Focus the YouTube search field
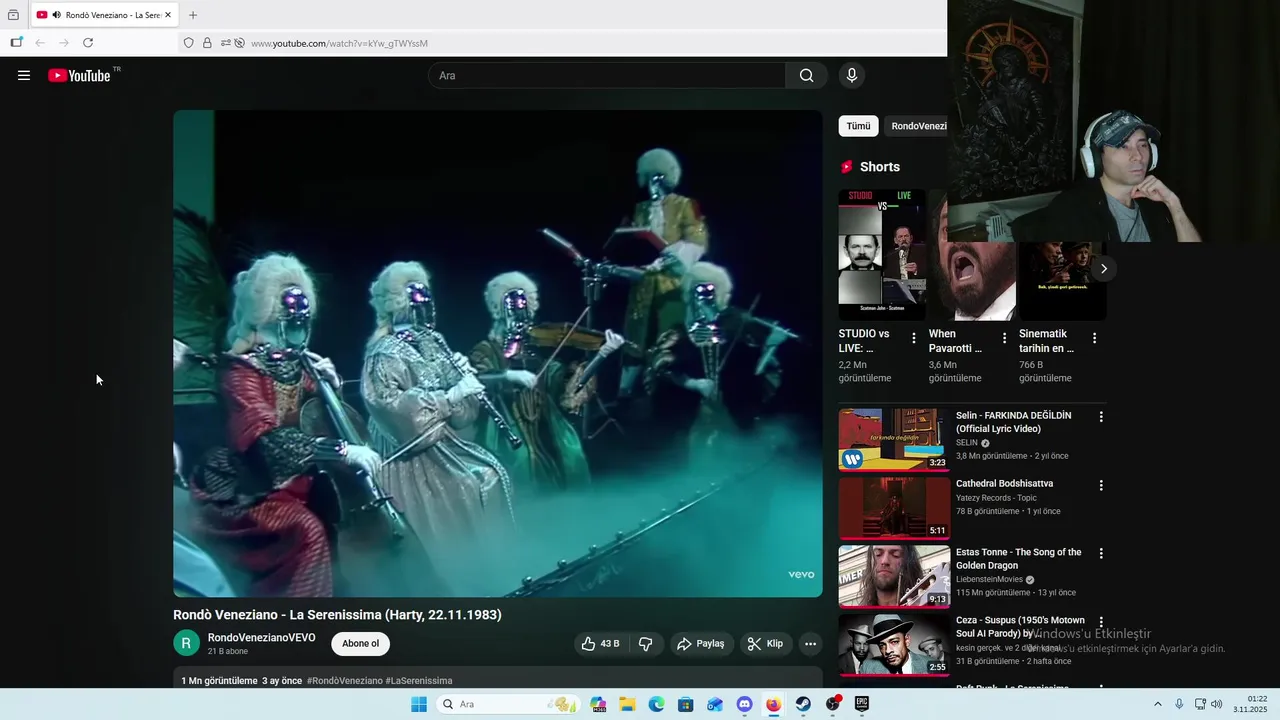The image size is (1280, 720). click(607, 75)
